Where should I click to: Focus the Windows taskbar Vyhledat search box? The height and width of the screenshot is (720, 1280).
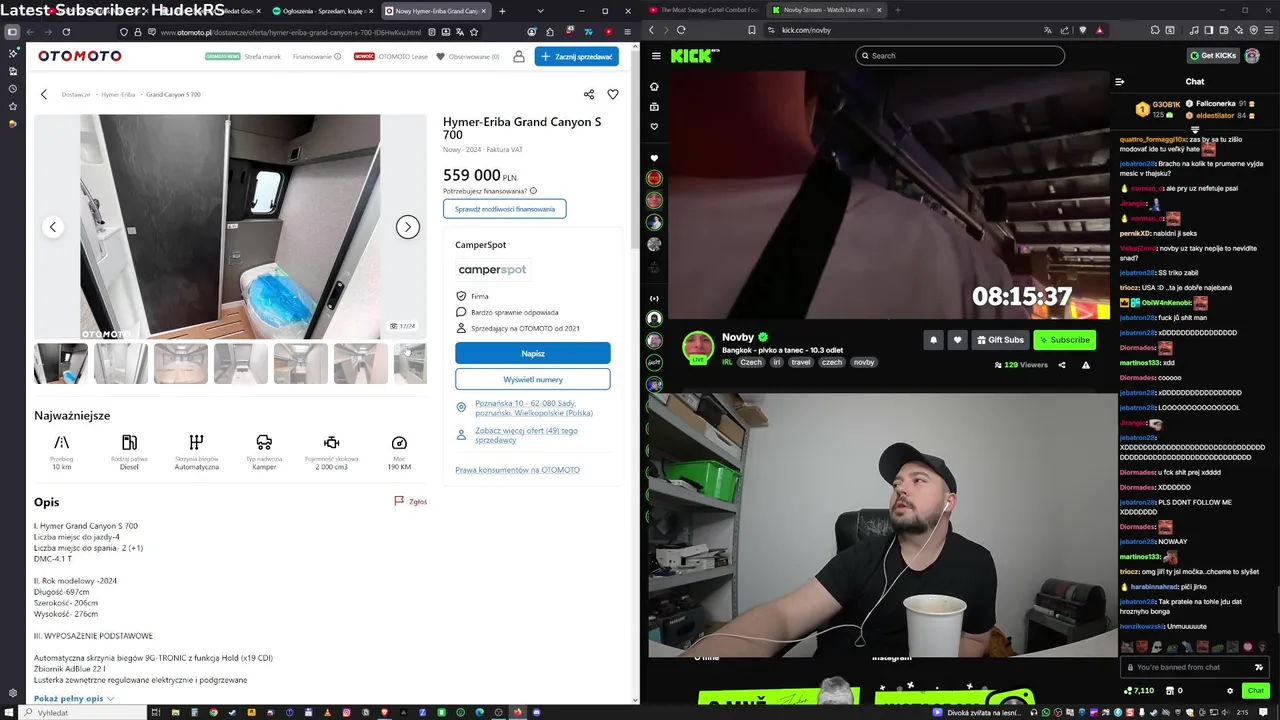click(x=80, y=713)
